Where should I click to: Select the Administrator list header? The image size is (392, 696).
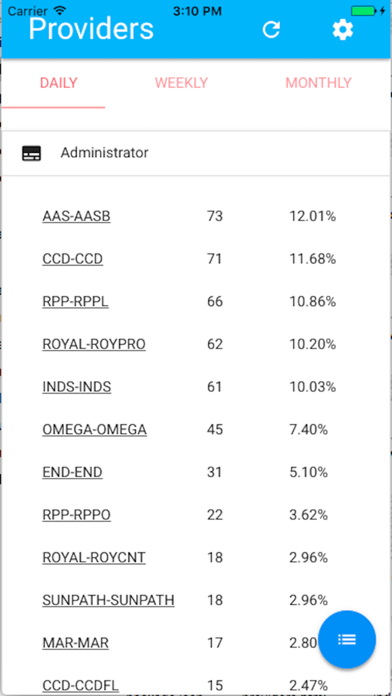pyautogui.click(x=196, y=153)
